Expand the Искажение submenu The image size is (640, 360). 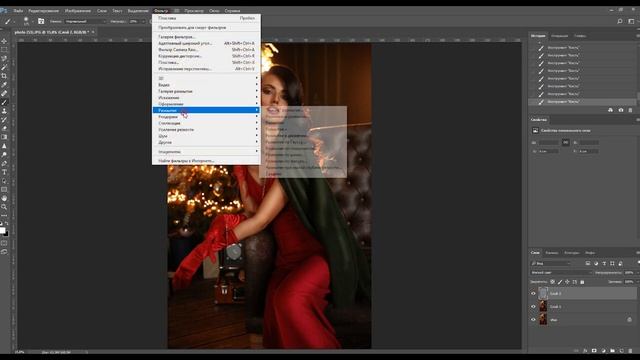[x=206, y=98]
